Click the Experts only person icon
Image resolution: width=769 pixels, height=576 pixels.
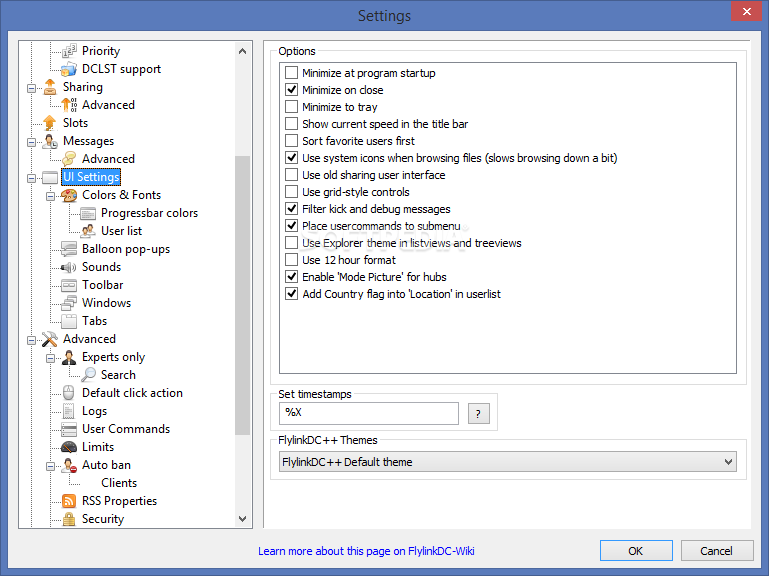(x=69, y=357)
